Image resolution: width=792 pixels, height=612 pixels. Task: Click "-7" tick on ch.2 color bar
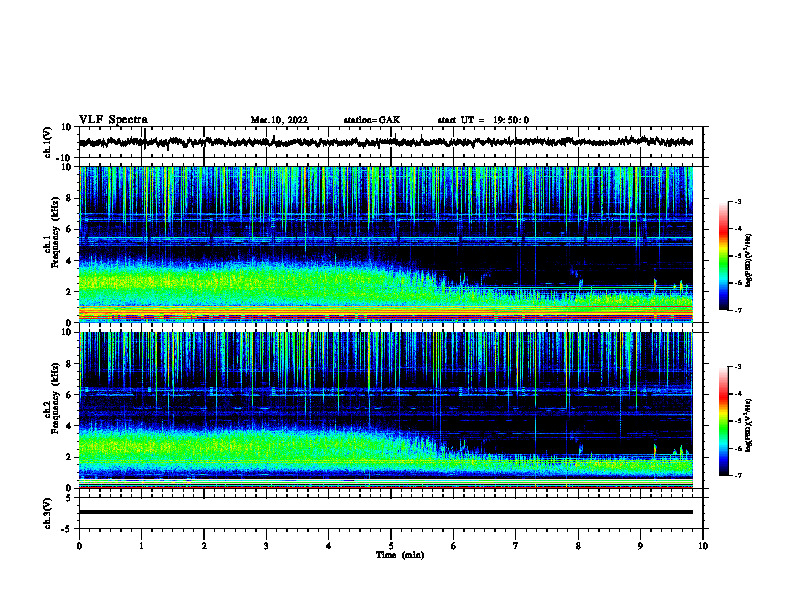point(738,475)
